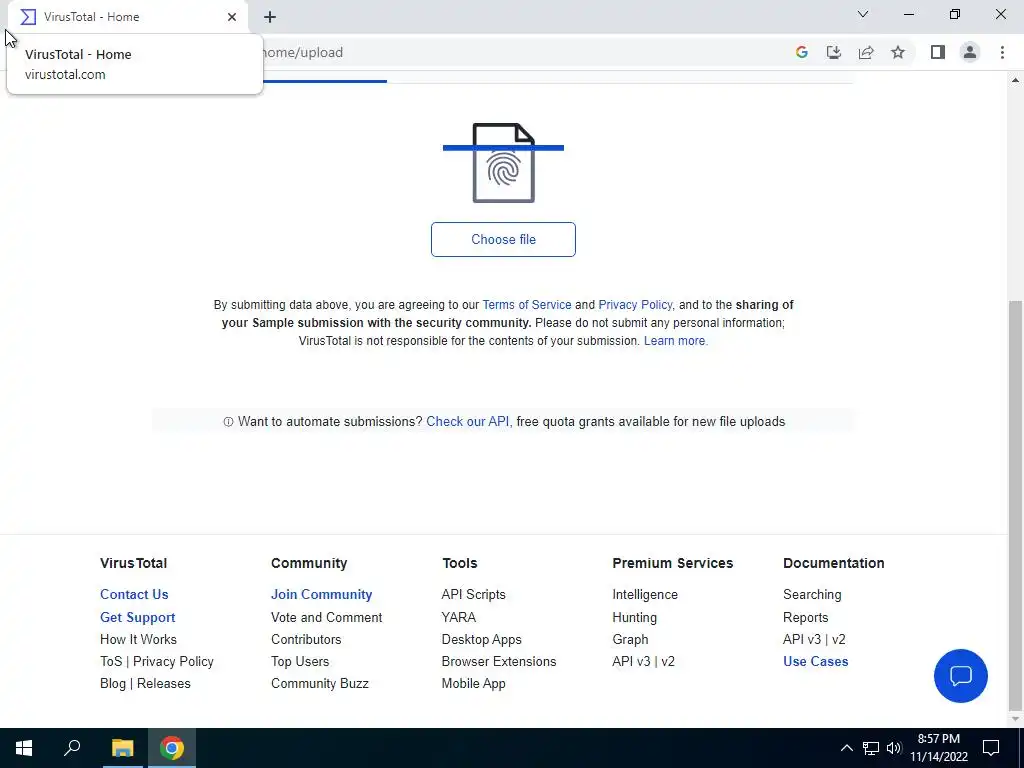Open the volume tray icon

(x=893, y=748)
